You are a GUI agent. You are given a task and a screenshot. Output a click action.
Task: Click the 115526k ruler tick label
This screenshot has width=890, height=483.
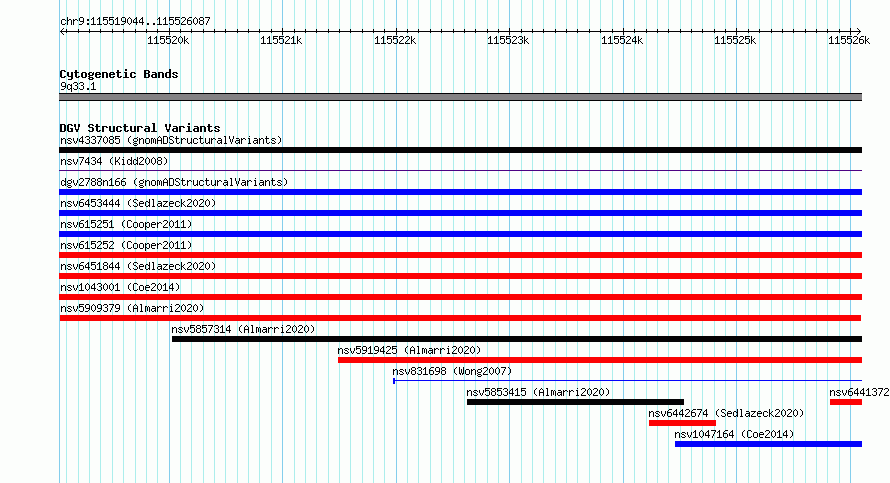pyautogui.click(x=849, y=40)
